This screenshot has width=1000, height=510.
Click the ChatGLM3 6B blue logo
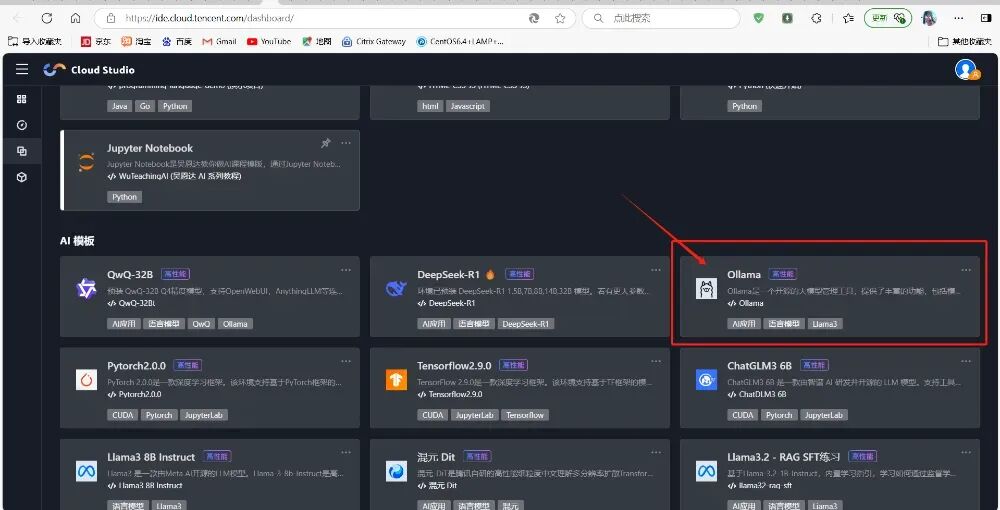coord(706,379)
